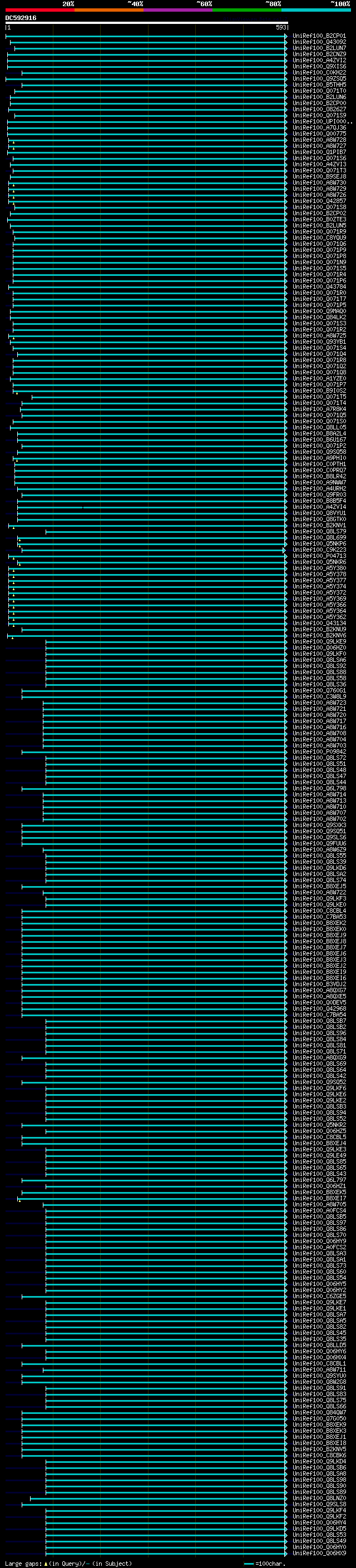Open hit UniRef100_Q8GTK0
This screenshot has height=1568, width=356.
click(x=319, y=519)
